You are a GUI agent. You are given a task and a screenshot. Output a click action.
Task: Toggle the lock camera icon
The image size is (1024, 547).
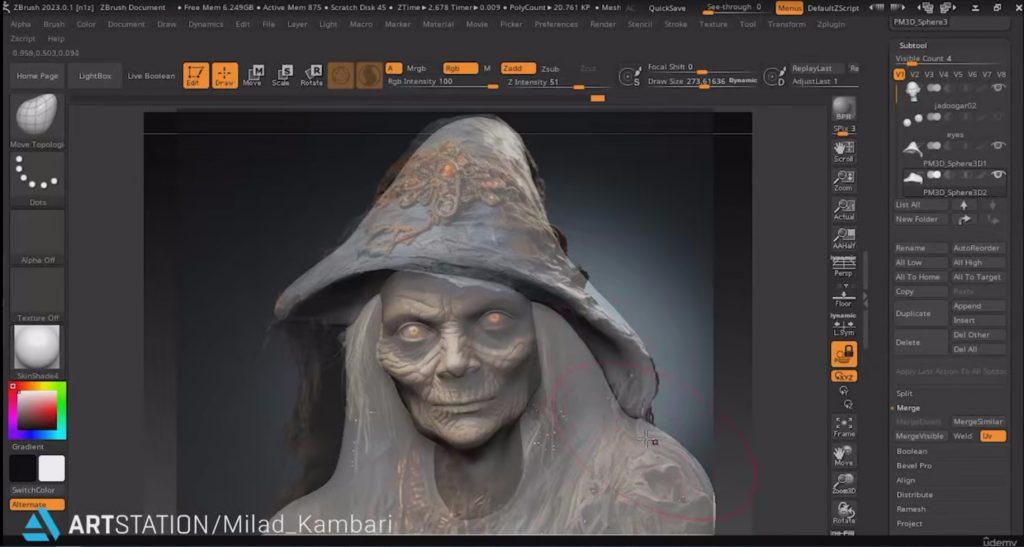click(844, 354)
